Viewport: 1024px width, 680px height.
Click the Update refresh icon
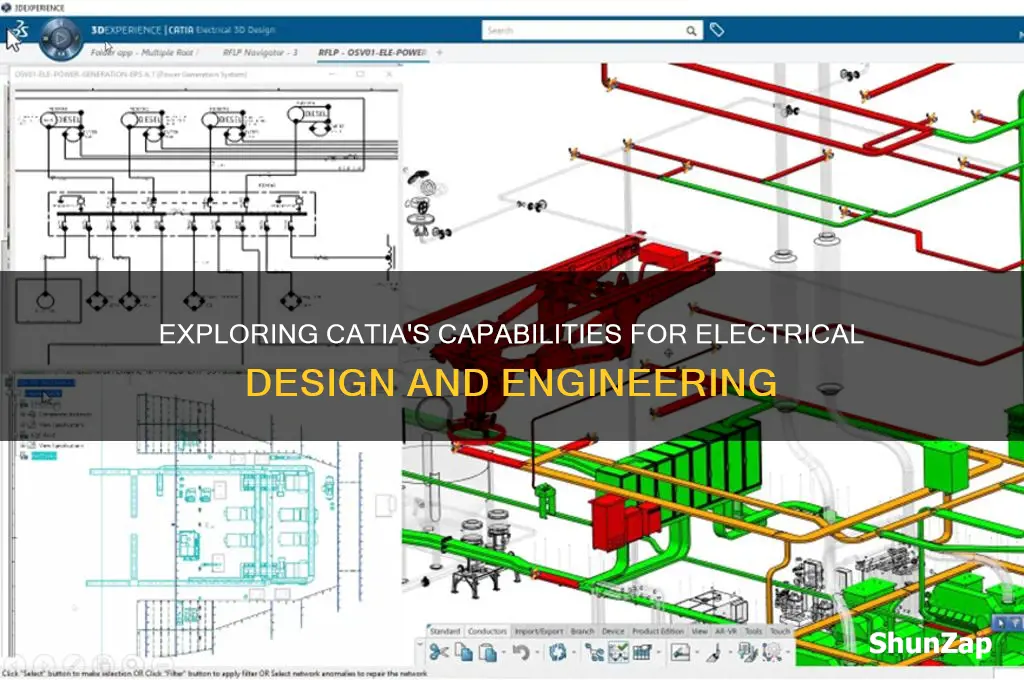(x=558, y=652)
